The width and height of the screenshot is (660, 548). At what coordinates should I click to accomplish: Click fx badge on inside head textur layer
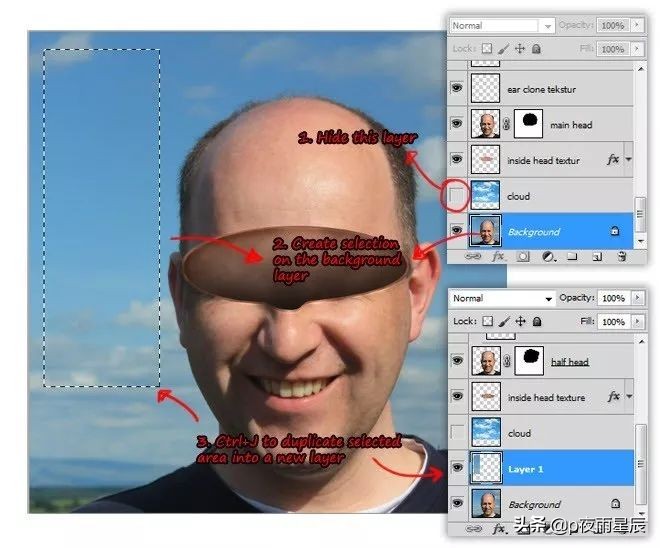(x=613, y=160)
